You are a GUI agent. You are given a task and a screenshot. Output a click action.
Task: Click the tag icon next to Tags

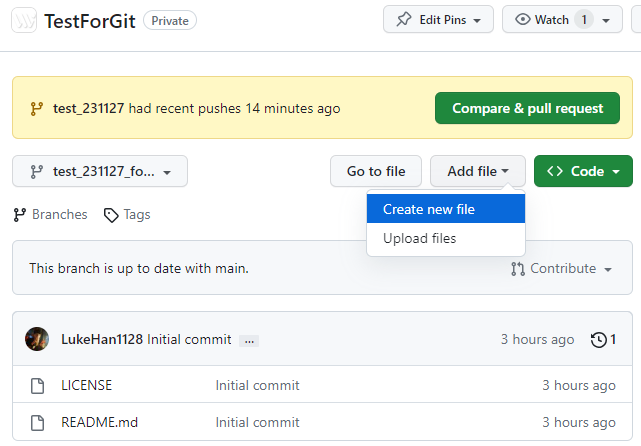[x=111, y=215]
